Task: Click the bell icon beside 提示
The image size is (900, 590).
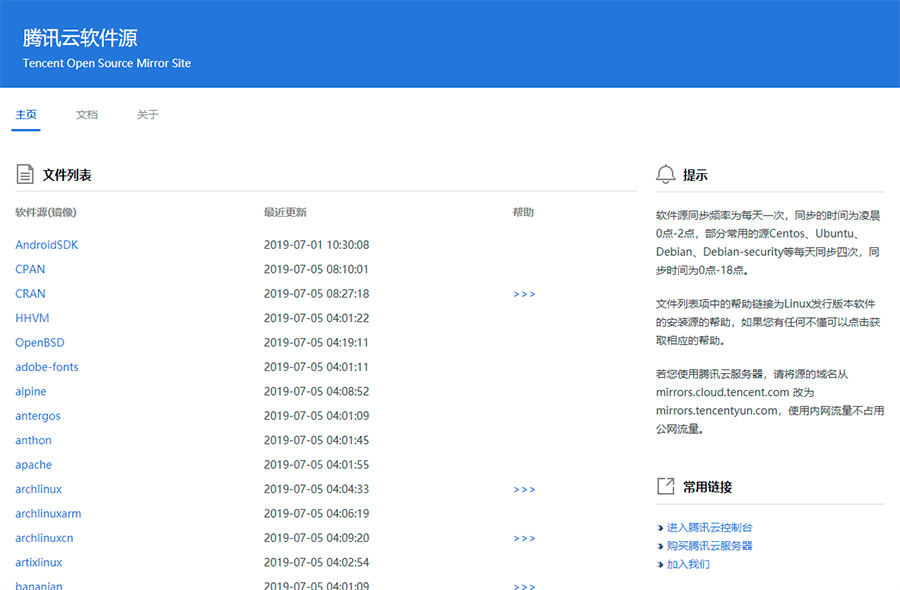Action: point(666,174)
